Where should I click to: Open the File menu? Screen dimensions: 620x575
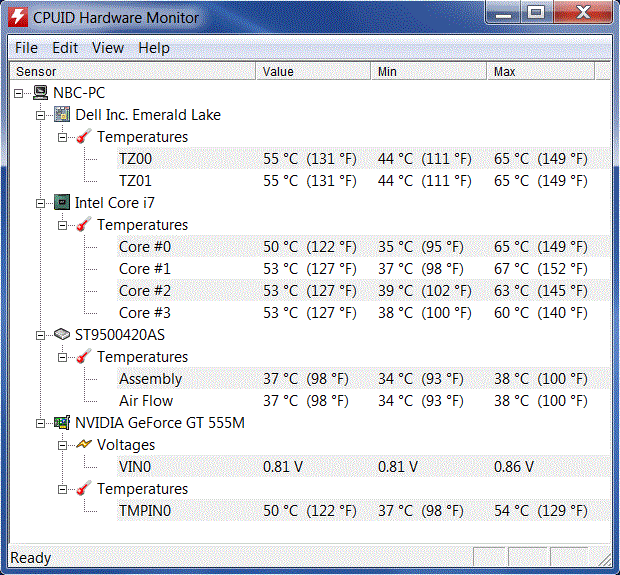point(26,48)
